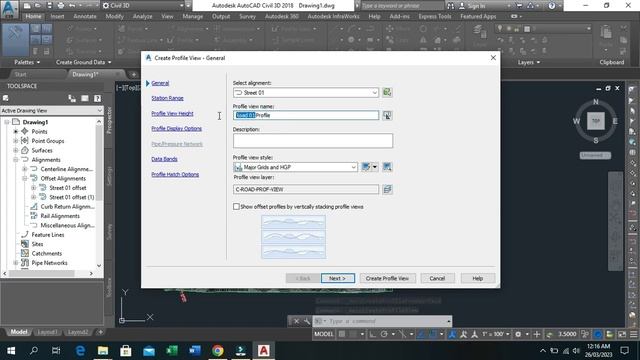This screenshot has height=360, width=640.
Task: Click the pick profile view style icon
Action: pos(387,167)
